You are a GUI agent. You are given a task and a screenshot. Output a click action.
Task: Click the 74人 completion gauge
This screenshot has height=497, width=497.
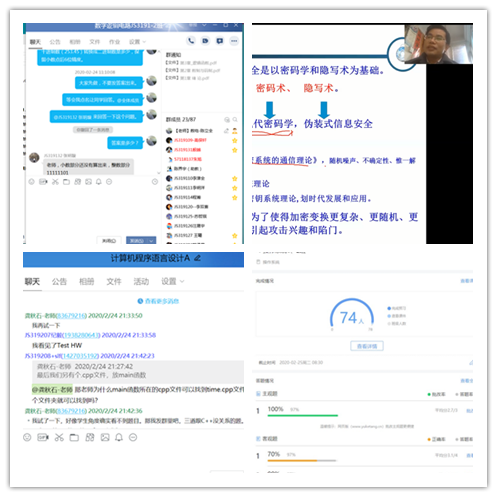(352, 314)
